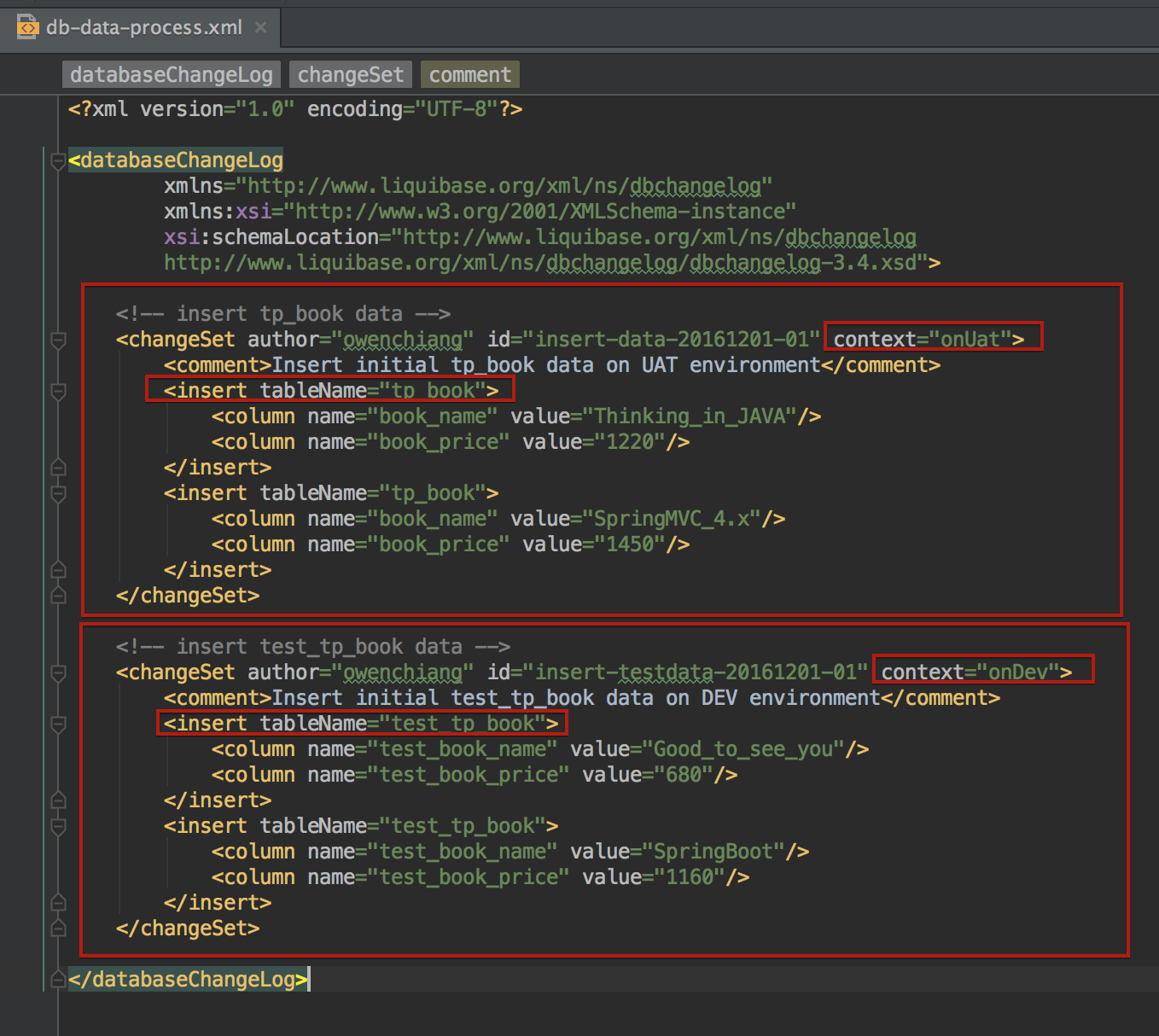
Task: Click fold end marker after 1160 price insert
Action: 58,902
